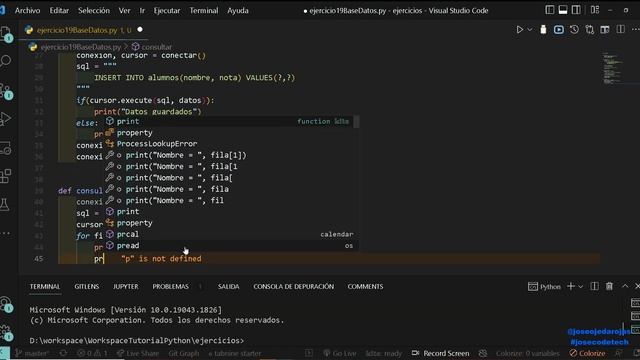Open the Ir menu
This screenshot has height=360, width=640.
pyautogui.click(x=142, y=11)
